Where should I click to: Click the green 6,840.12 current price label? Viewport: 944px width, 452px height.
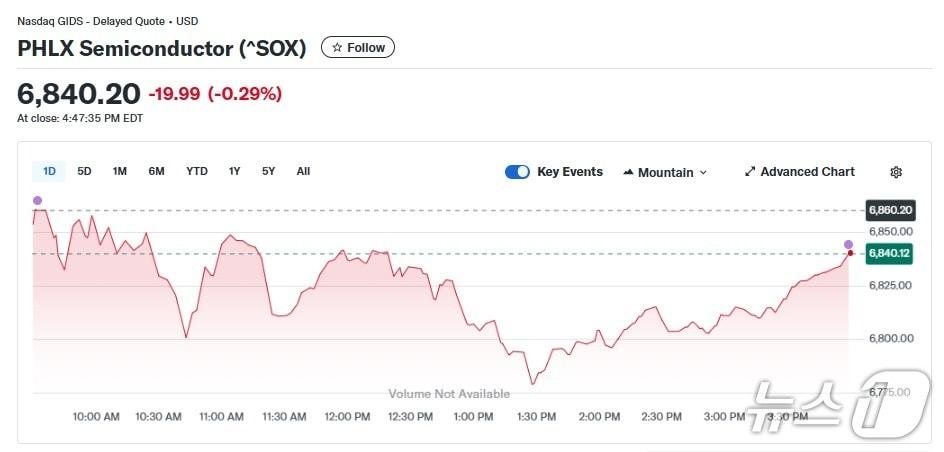(x=889, y=254)
